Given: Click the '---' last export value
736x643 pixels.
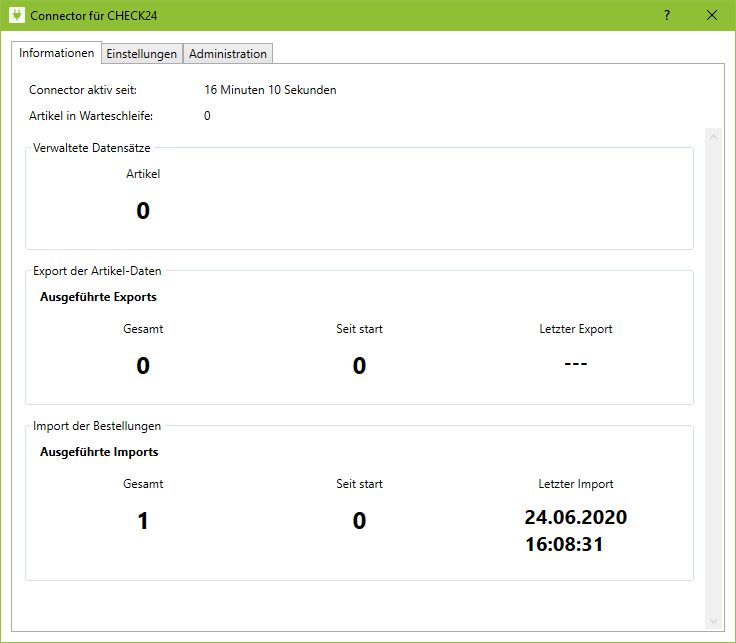Looking at the screenshot, I should click(x=576, y=364).
